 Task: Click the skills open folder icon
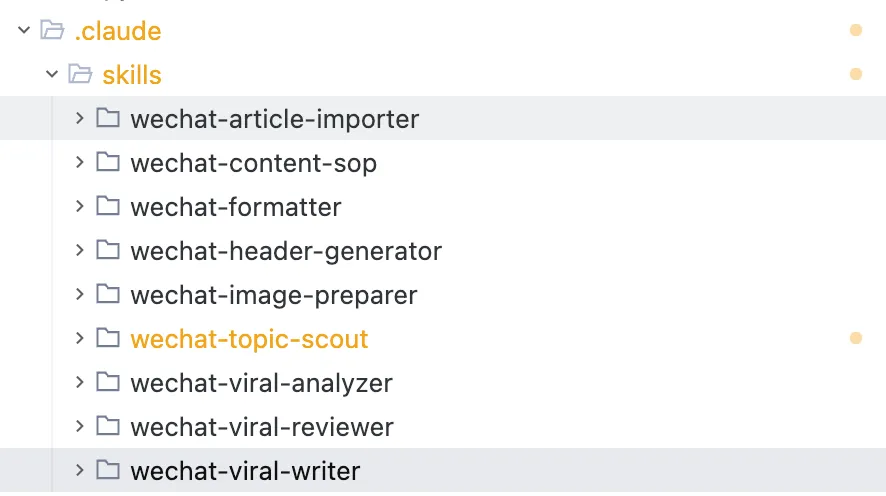(80, 75)
